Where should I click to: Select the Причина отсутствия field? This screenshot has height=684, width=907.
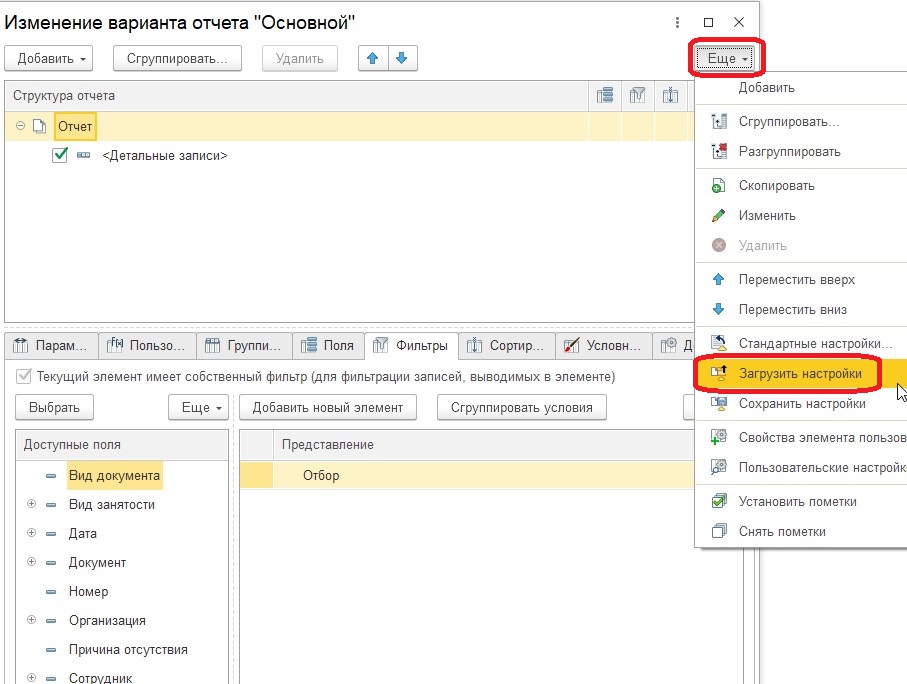point(128,649)
